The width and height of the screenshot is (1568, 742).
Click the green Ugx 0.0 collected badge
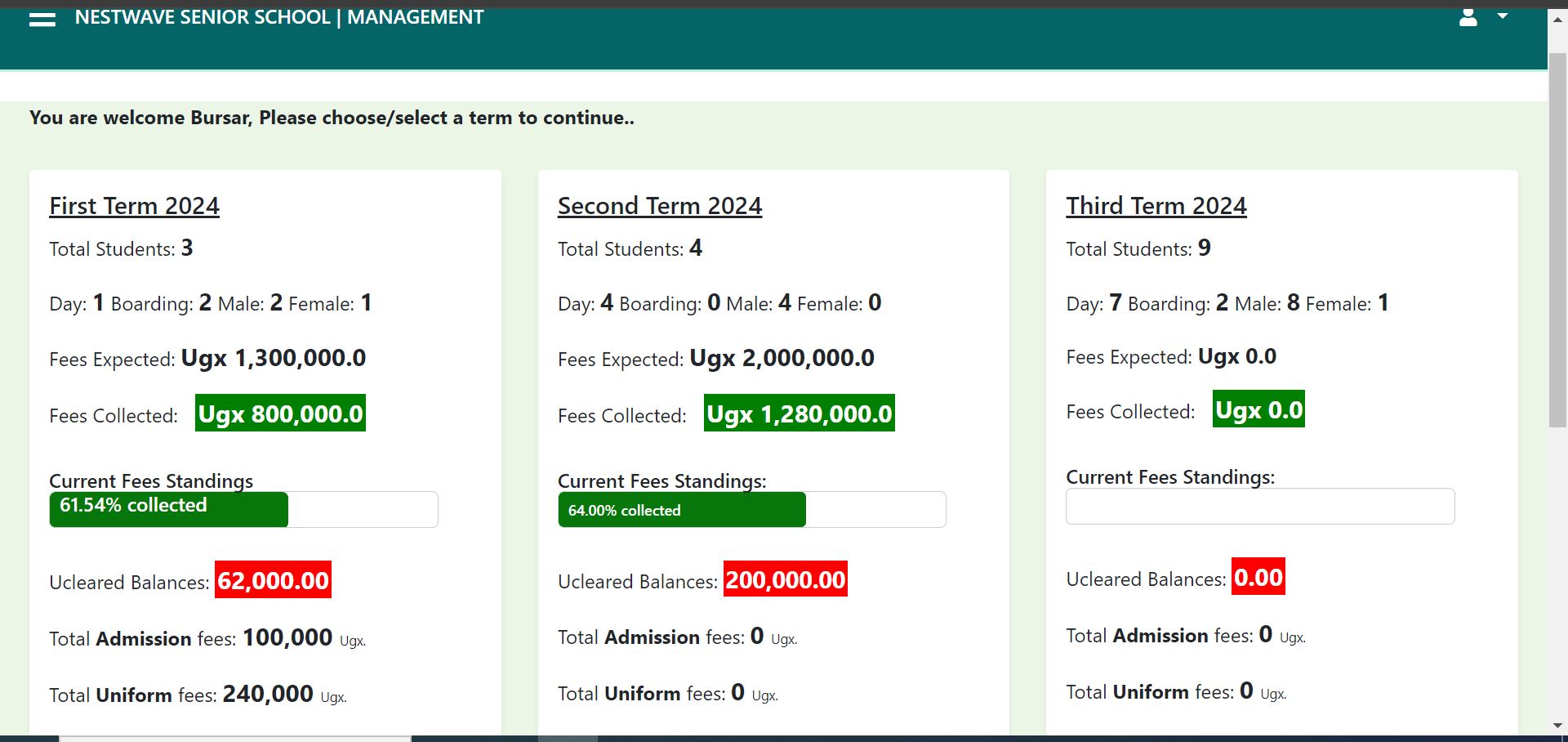click(1258, 409)
